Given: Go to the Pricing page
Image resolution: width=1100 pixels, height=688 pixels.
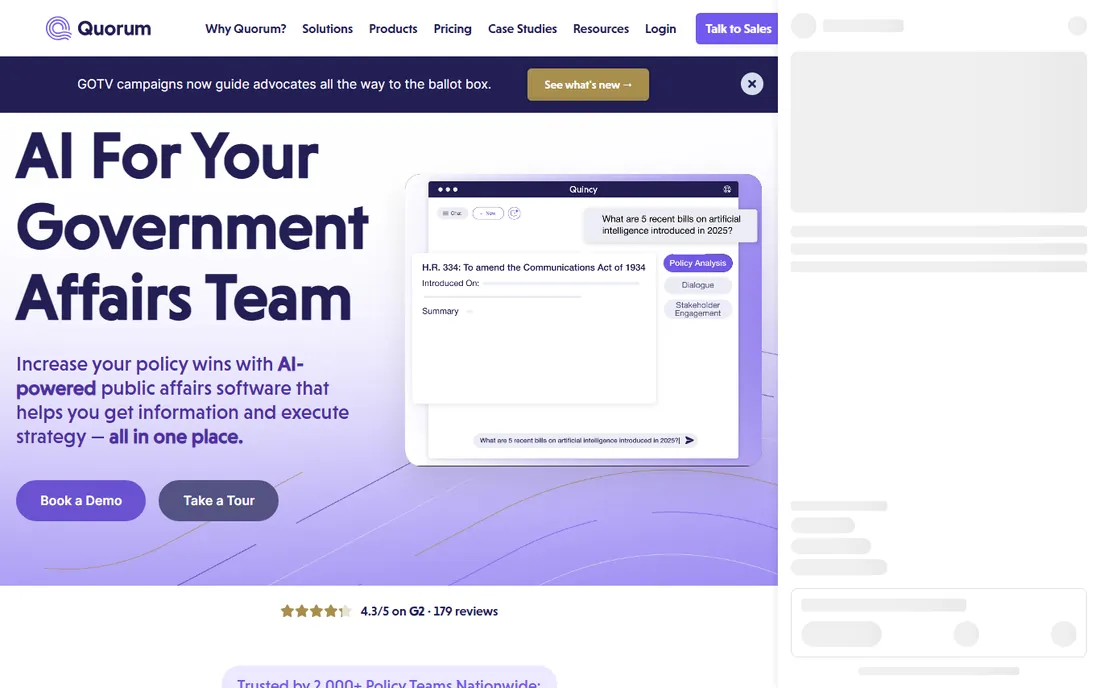Looking at the screenshot, I should pos(452,29).
